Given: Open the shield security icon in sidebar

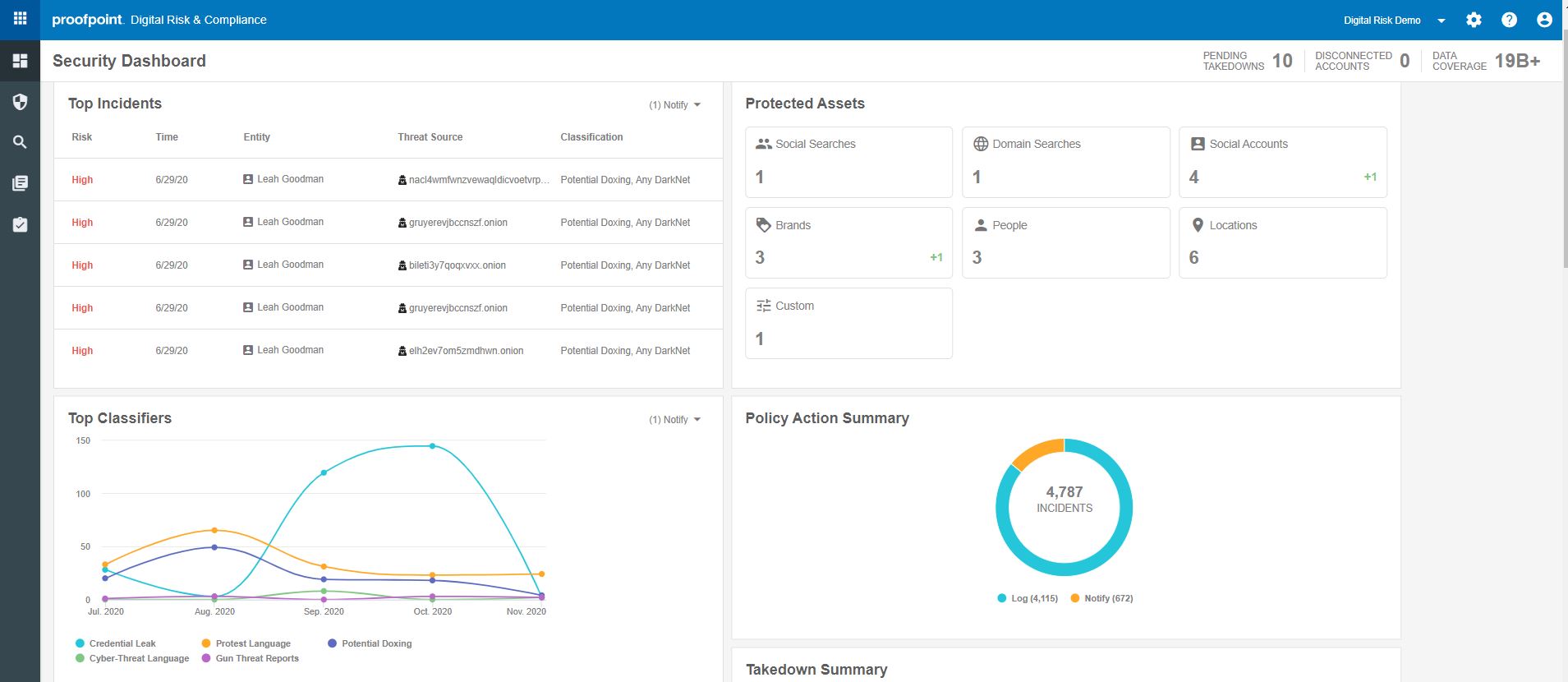Looking at the screenshot, I should pyautogui.click(x=20, y=102).
